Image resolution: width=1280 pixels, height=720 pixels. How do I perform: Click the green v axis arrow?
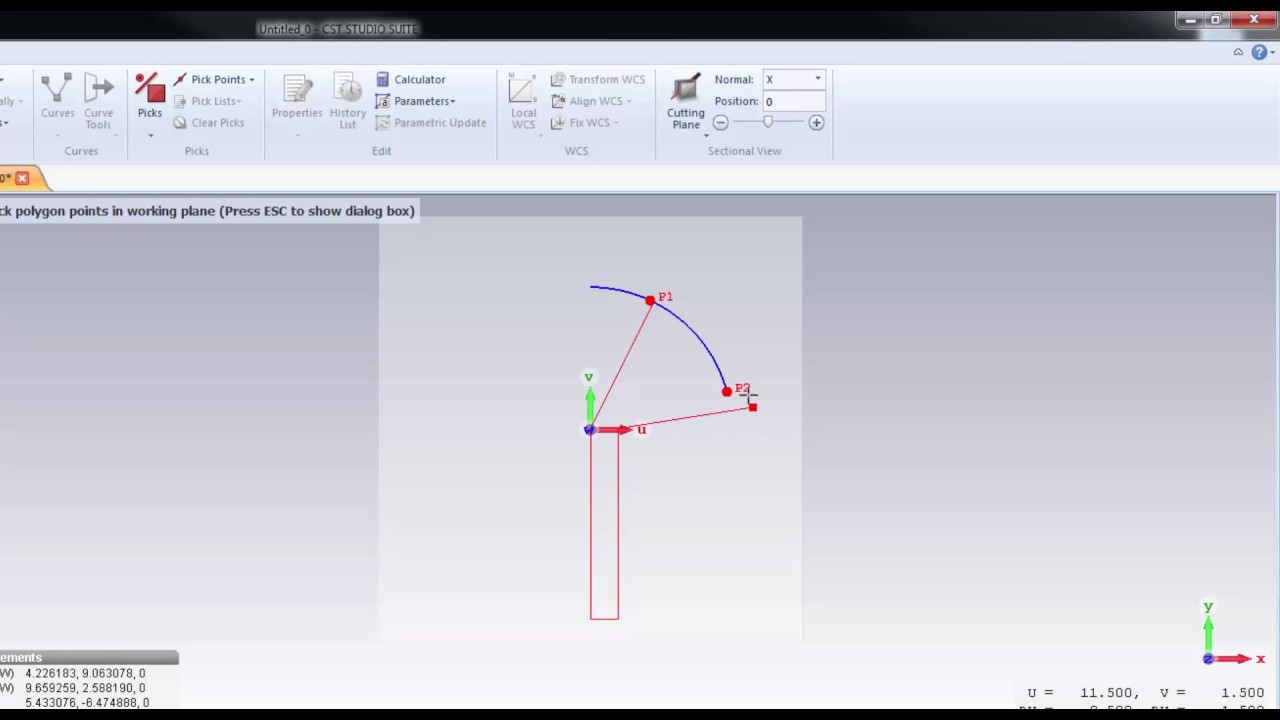(x=590, y=405)
